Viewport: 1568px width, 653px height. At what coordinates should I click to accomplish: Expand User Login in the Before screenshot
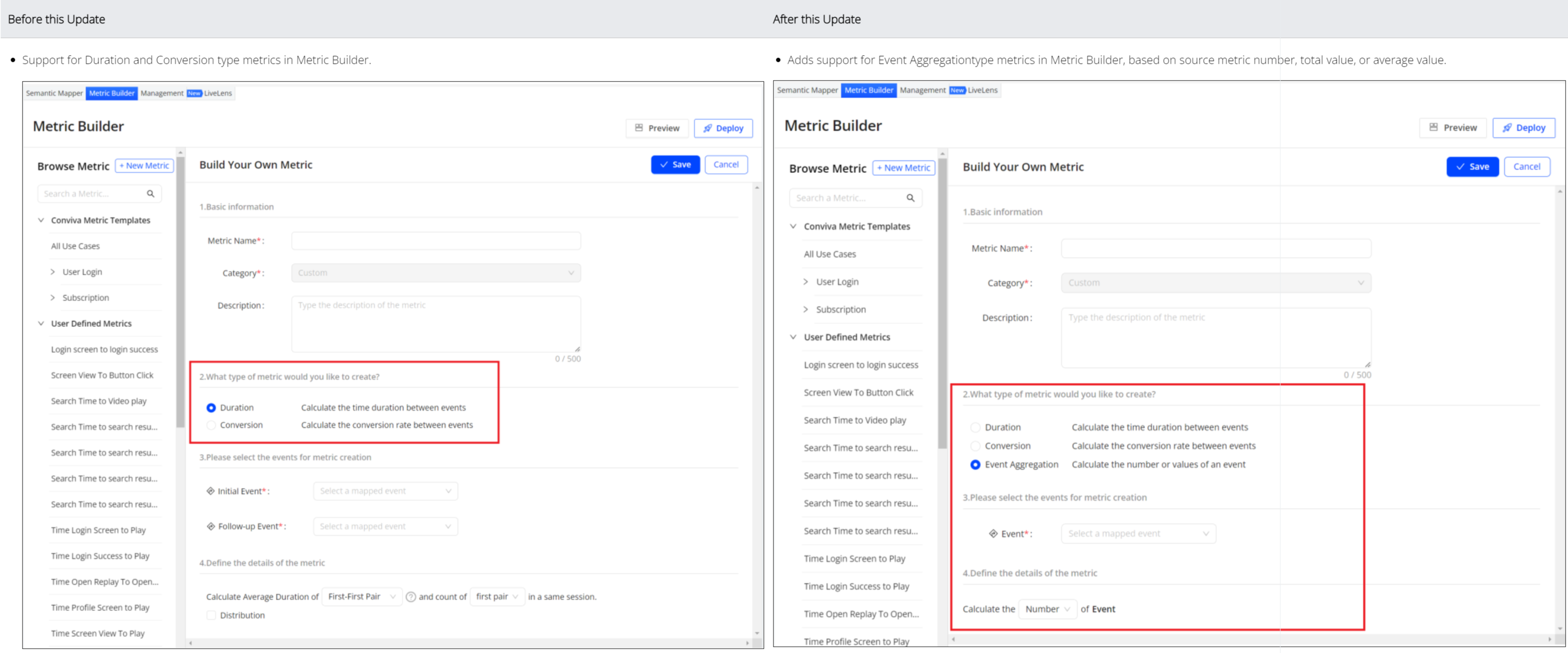coord(53,272)
